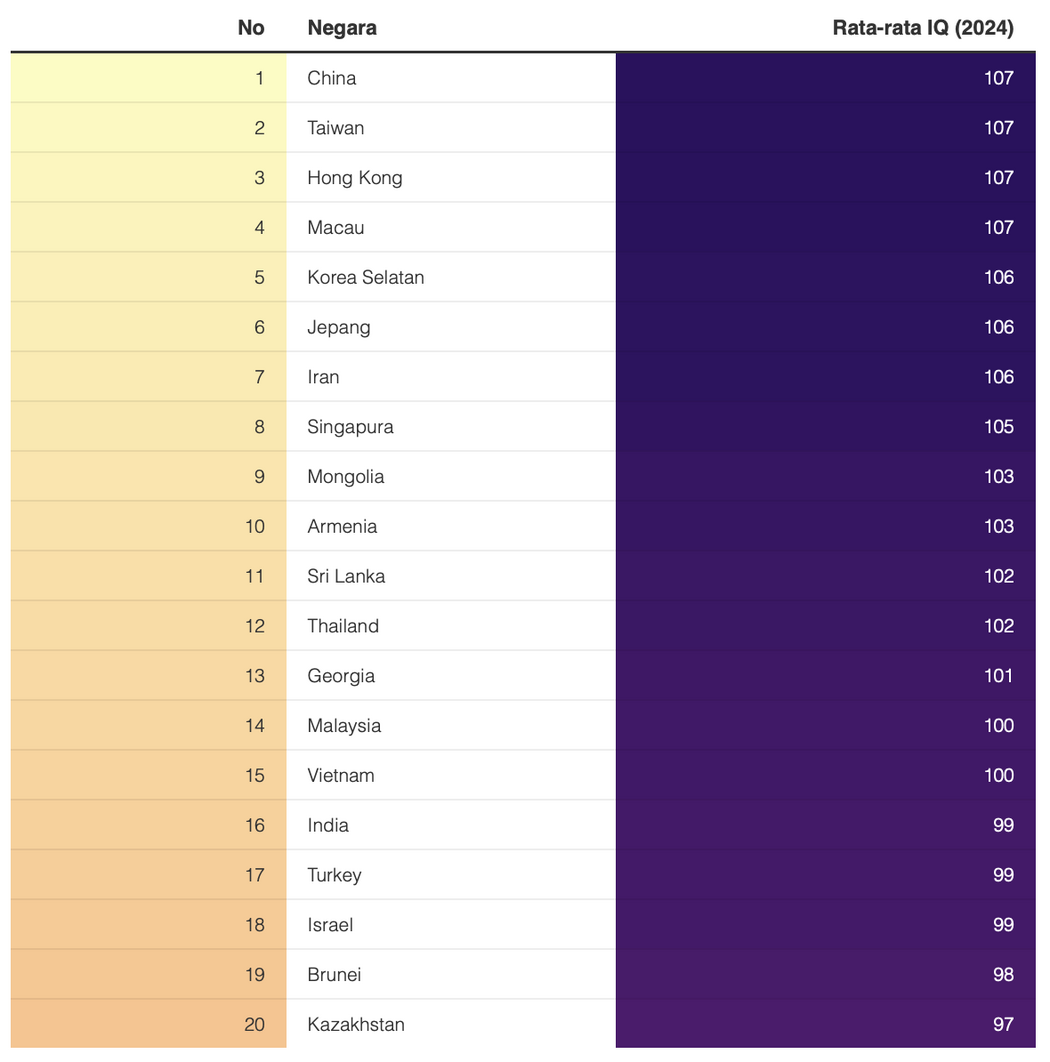Select the Sri Lanka entry
This screenshot has width=1050, height=1062.
tap(451, 576)
